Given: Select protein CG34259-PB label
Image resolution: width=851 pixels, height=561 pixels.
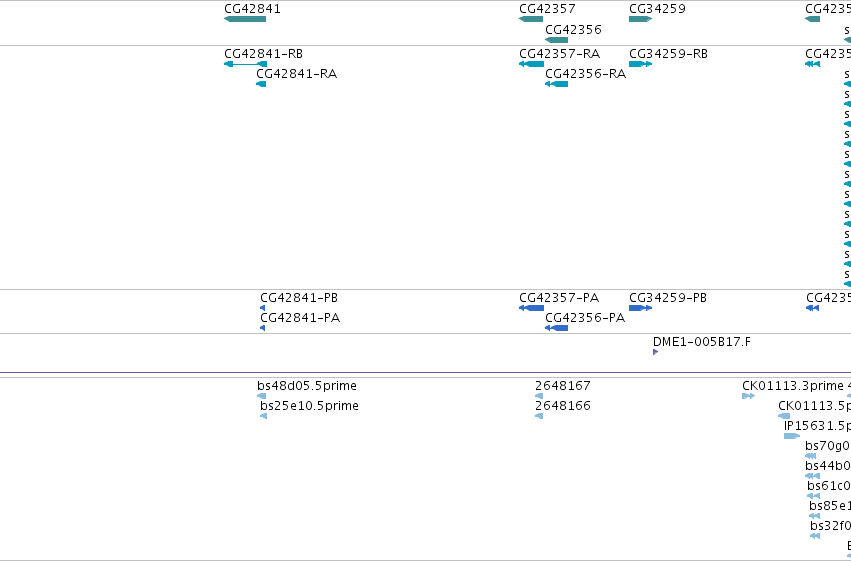Looking at the screenshot, I should coord(668,298).
